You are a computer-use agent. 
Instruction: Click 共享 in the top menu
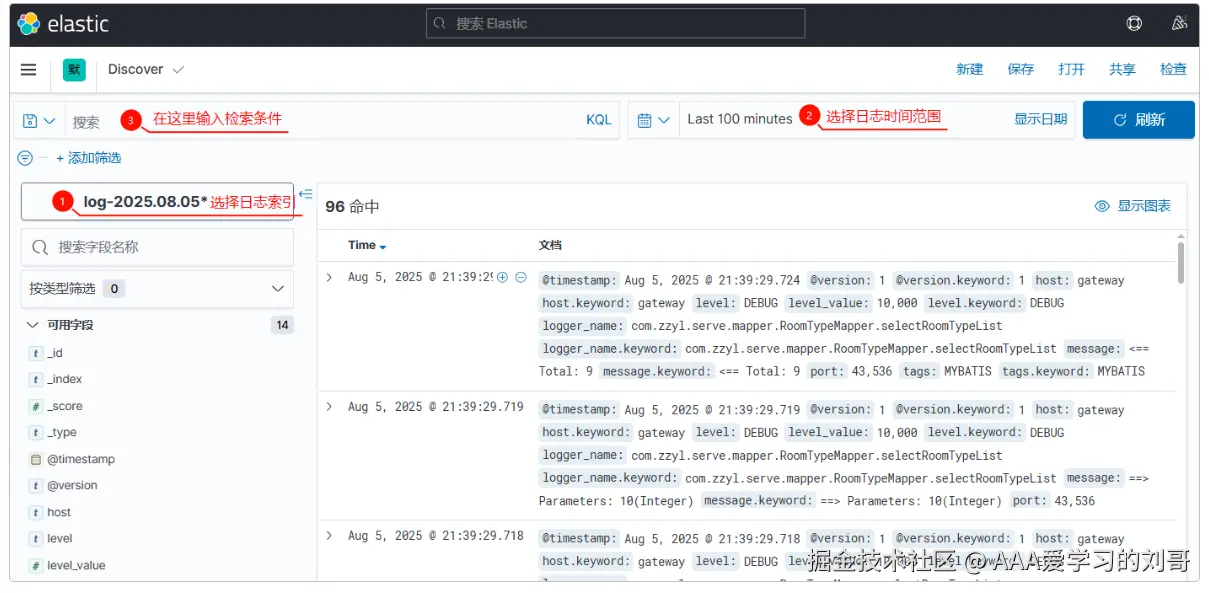click(1122, 69)
